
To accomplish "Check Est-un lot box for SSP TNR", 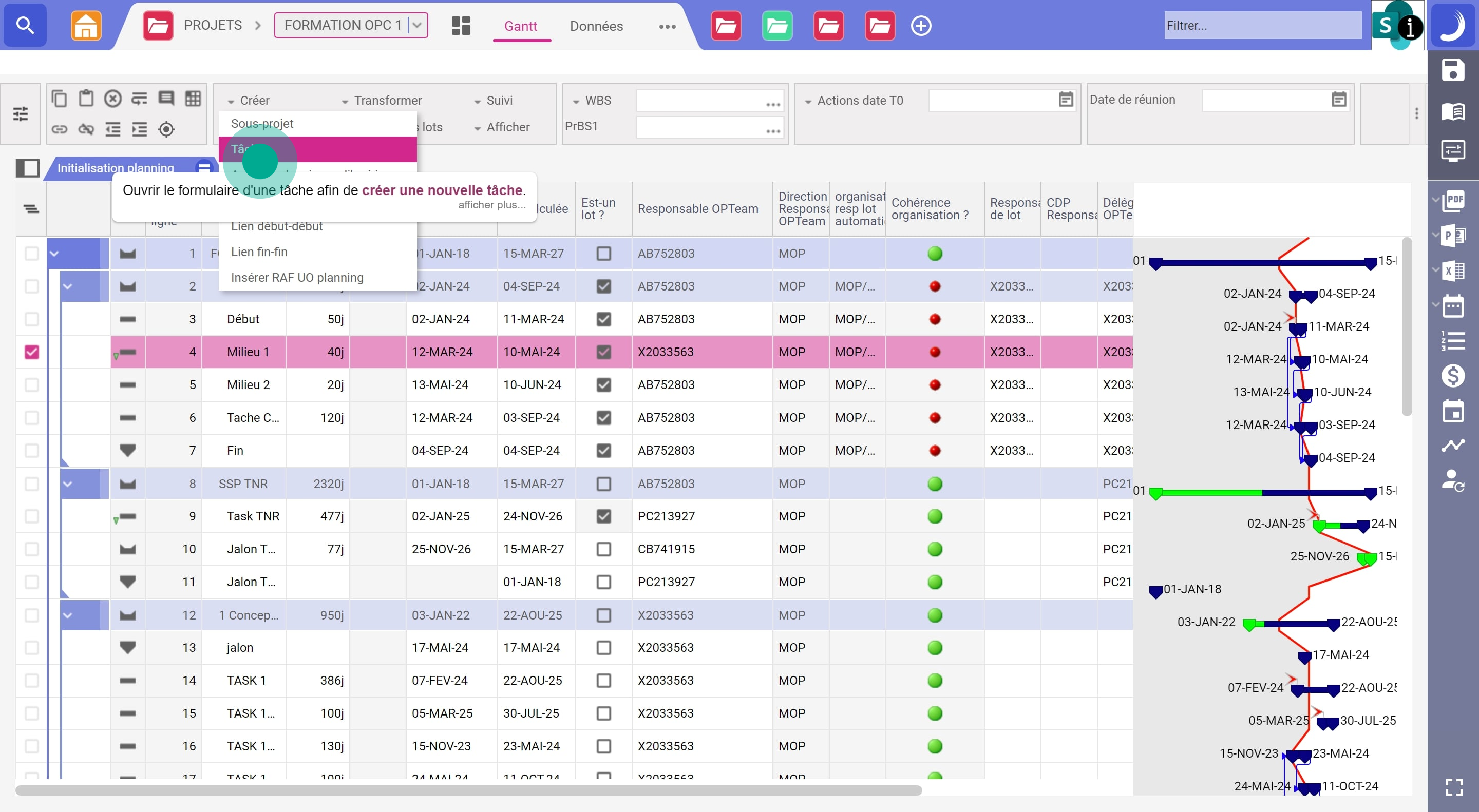I will [603, 484].
